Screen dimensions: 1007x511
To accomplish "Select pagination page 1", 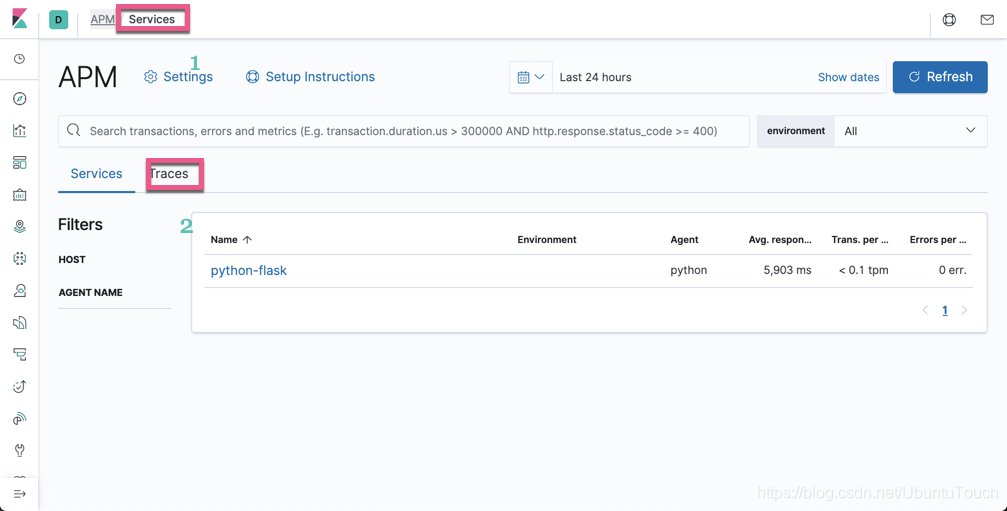I will [945, 311].
